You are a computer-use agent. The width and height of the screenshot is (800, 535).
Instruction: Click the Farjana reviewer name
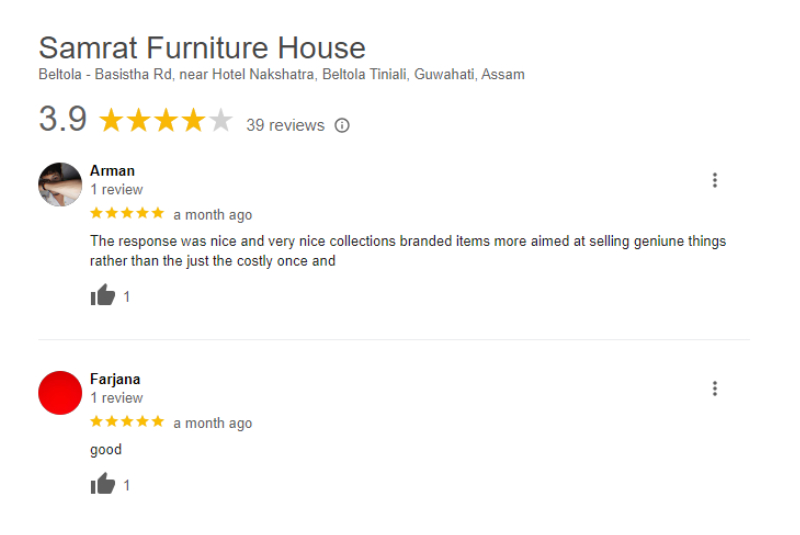115,379
